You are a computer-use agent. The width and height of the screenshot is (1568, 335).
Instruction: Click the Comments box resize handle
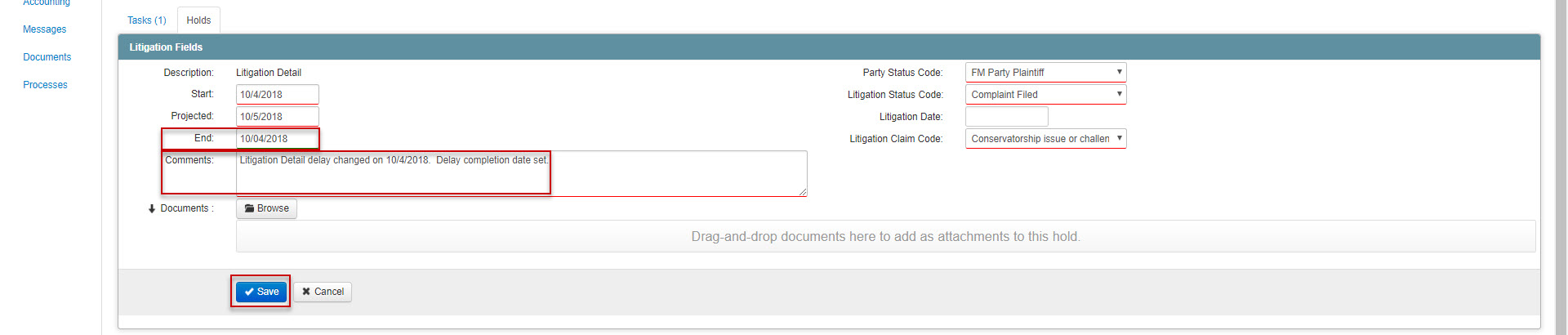(803, 192)
